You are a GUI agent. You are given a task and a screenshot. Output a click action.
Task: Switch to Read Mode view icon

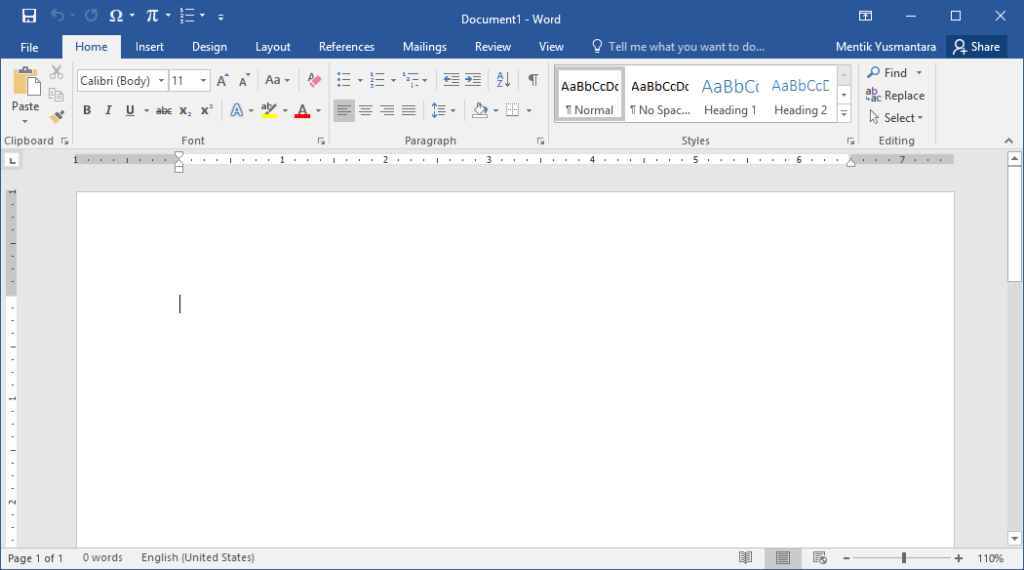pos(745,558)
